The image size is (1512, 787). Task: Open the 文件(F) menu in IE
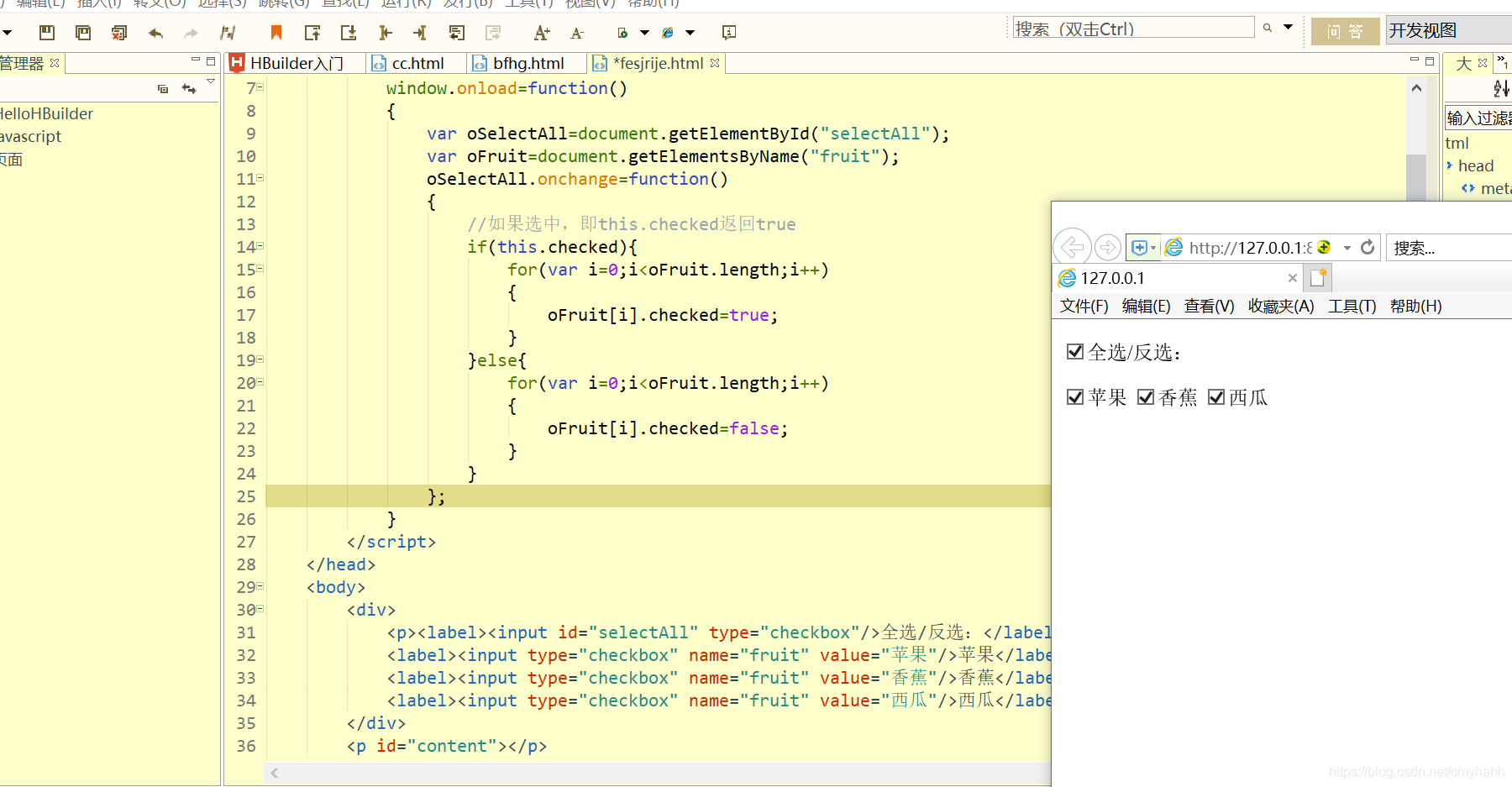1084,306
